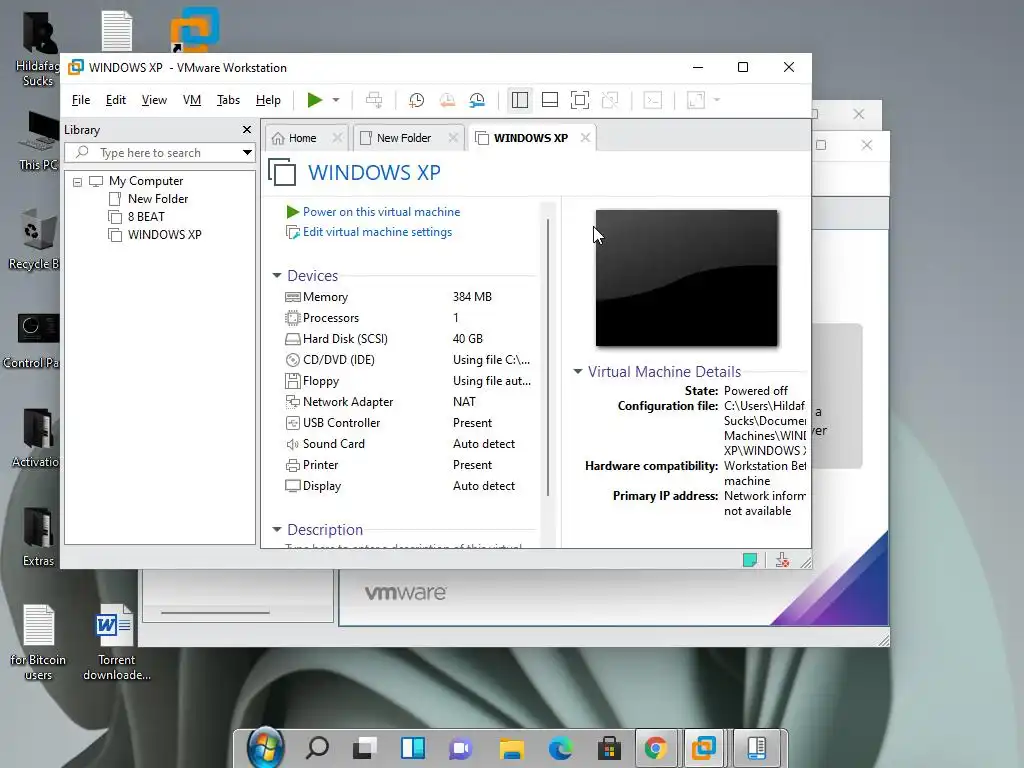Image resolution: width=1024 pixels, height=768 pixels.
Task: Click the Send Ctrl+Alt+Del toolbar icon
Action: click(374, 100)
